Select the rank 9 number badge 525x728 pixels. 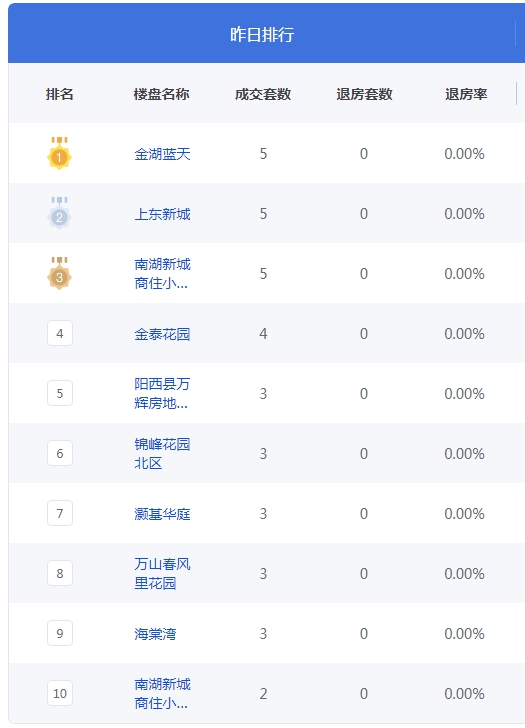[x=60, y=633]
